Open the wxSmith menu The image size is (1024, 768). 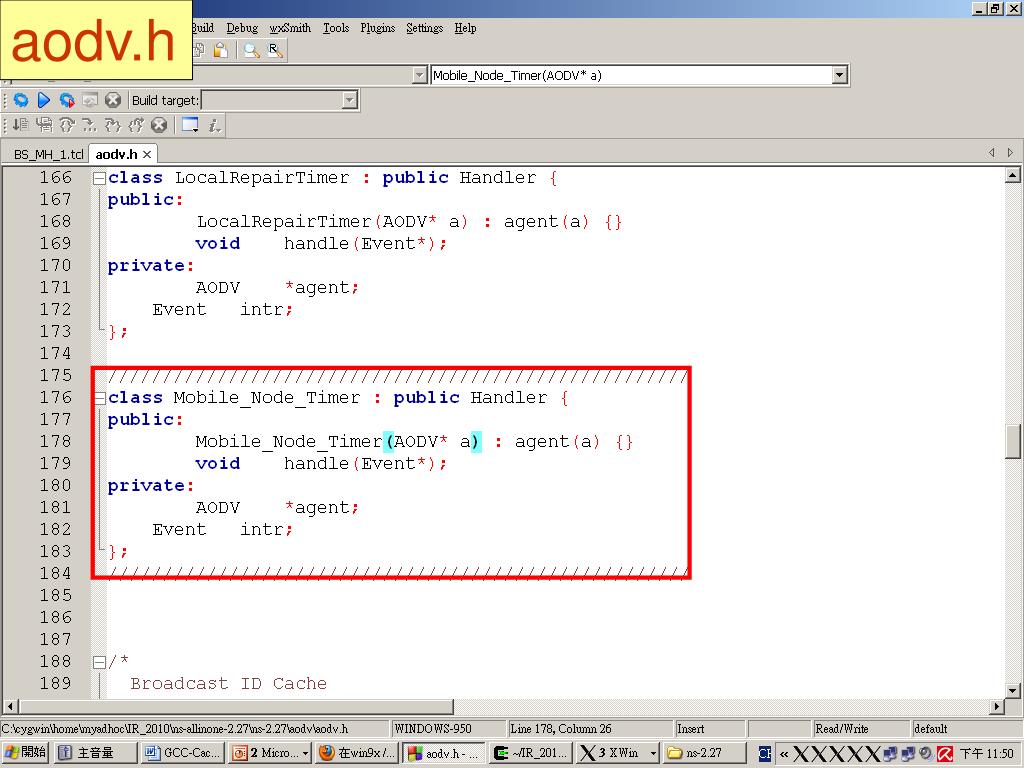click(x=290, y=28)
